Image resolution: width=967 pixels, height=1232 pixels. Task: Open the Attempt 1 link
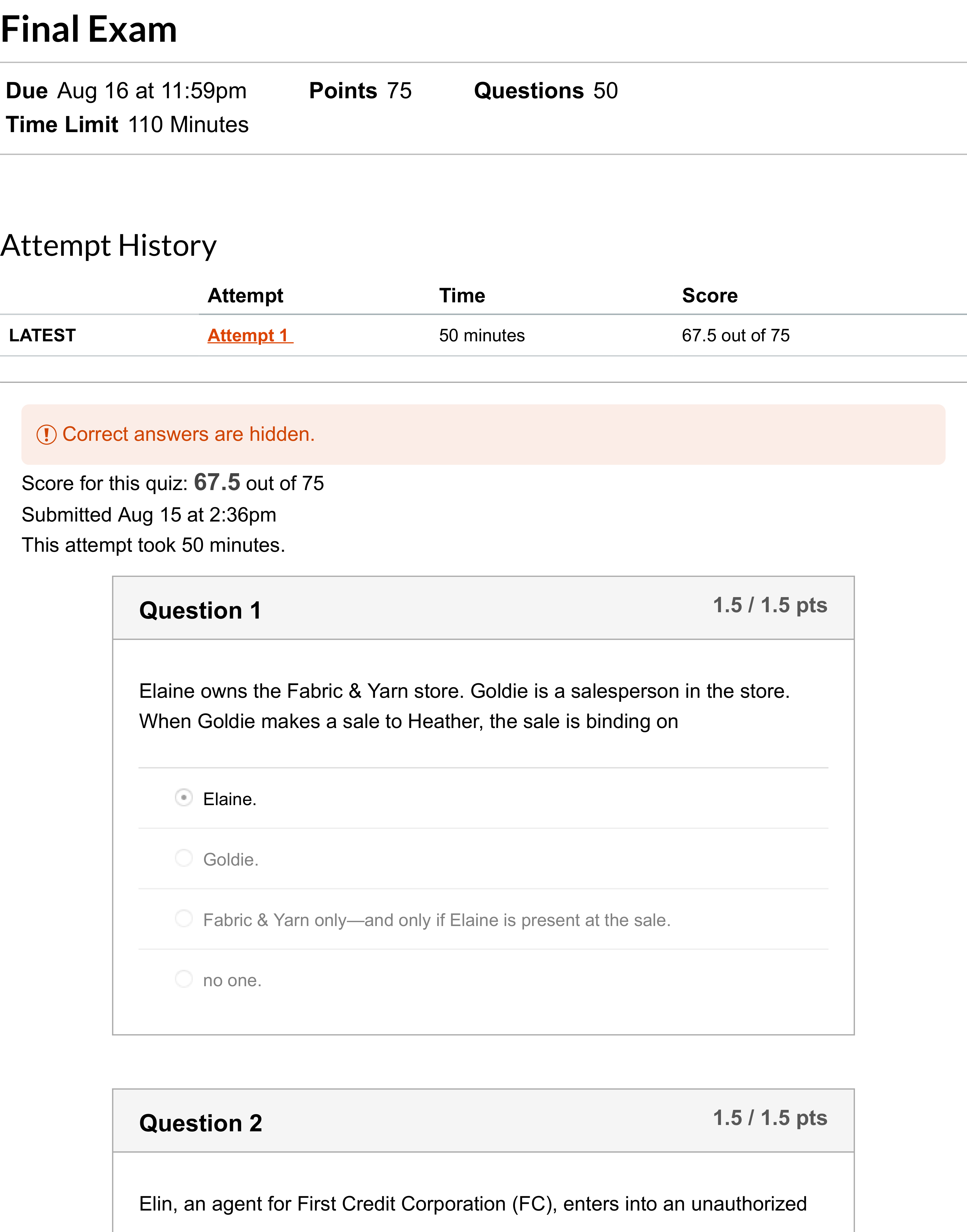pyautogui.click(x=250, y=335)
